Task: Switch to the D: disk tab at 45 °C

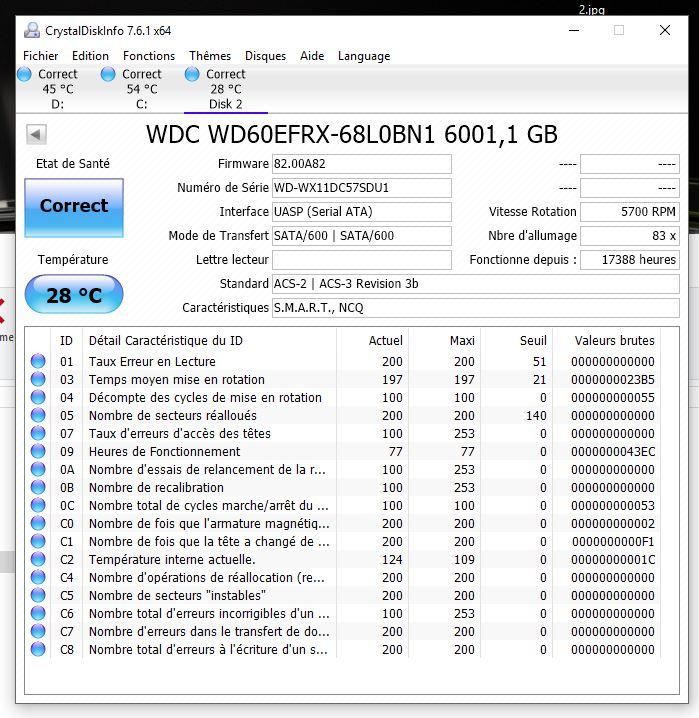Action: pos(58,89)
